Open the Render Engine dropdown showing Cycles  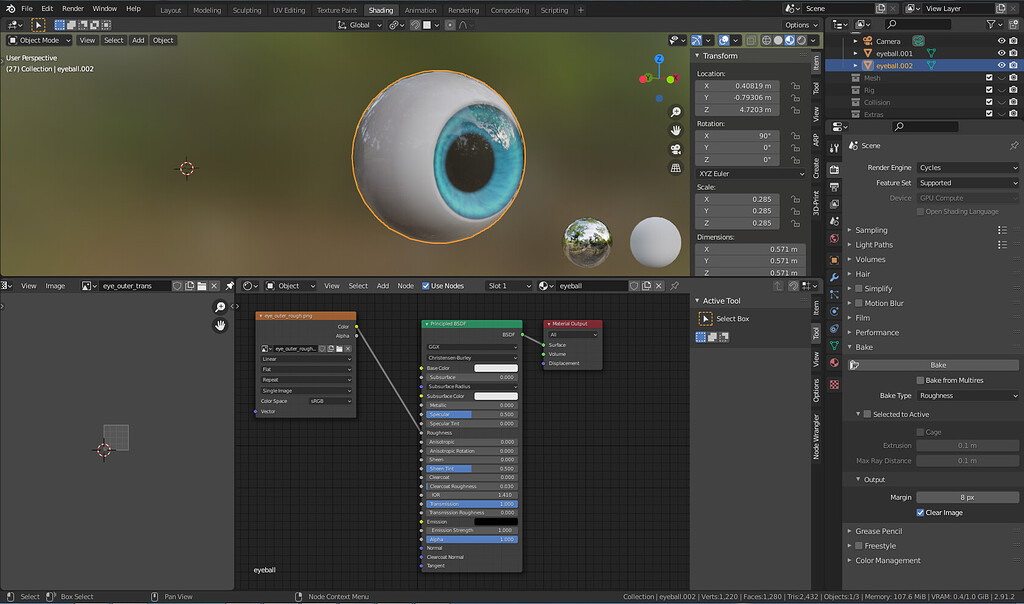click(x=967, y=167)
